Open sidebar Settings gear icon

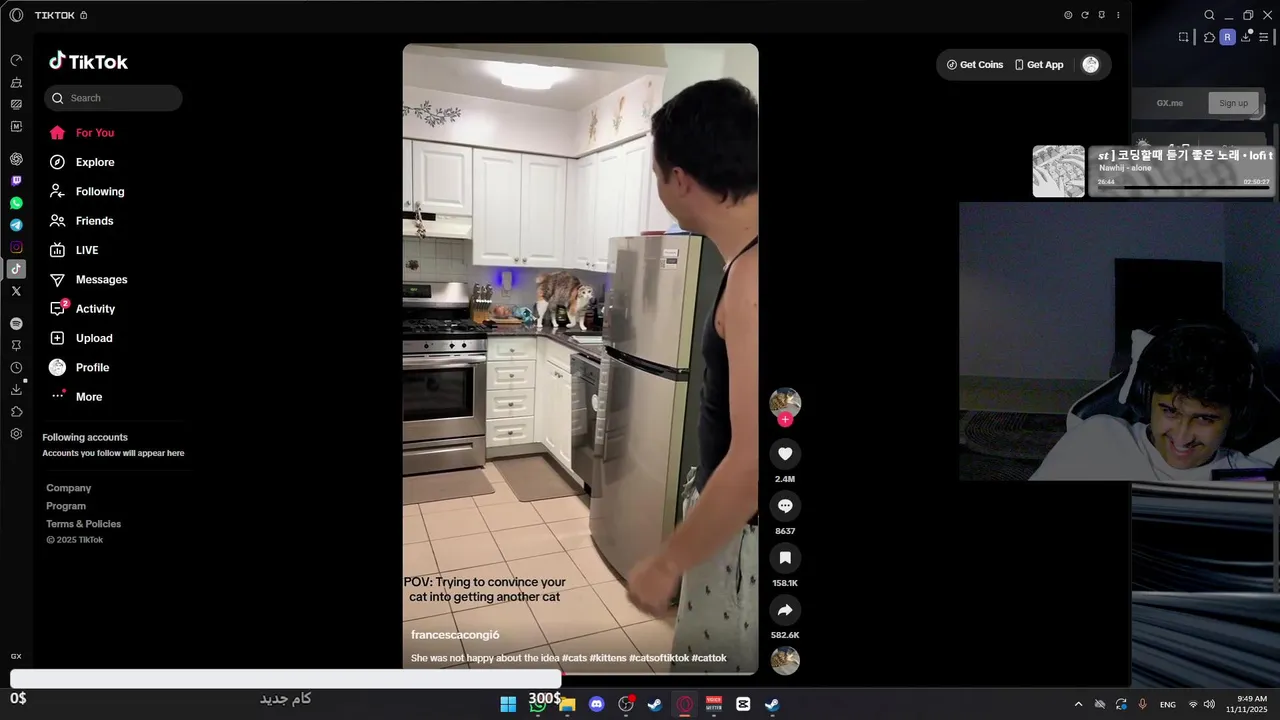pyautogui.click(x=16, y=434)
